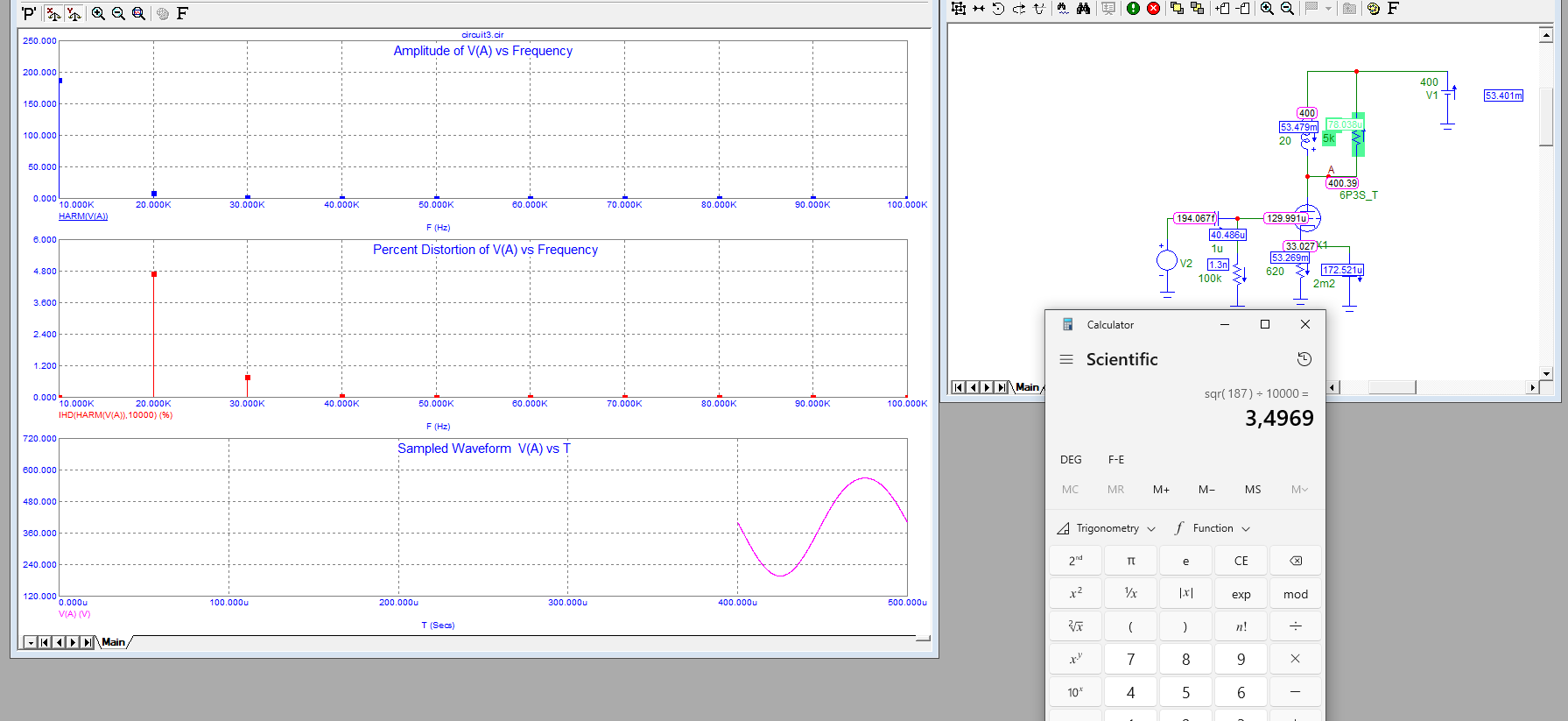Zoom out on the analysis plot window
The height and width of the screenshot is (721, 1568).
[118, 13]
